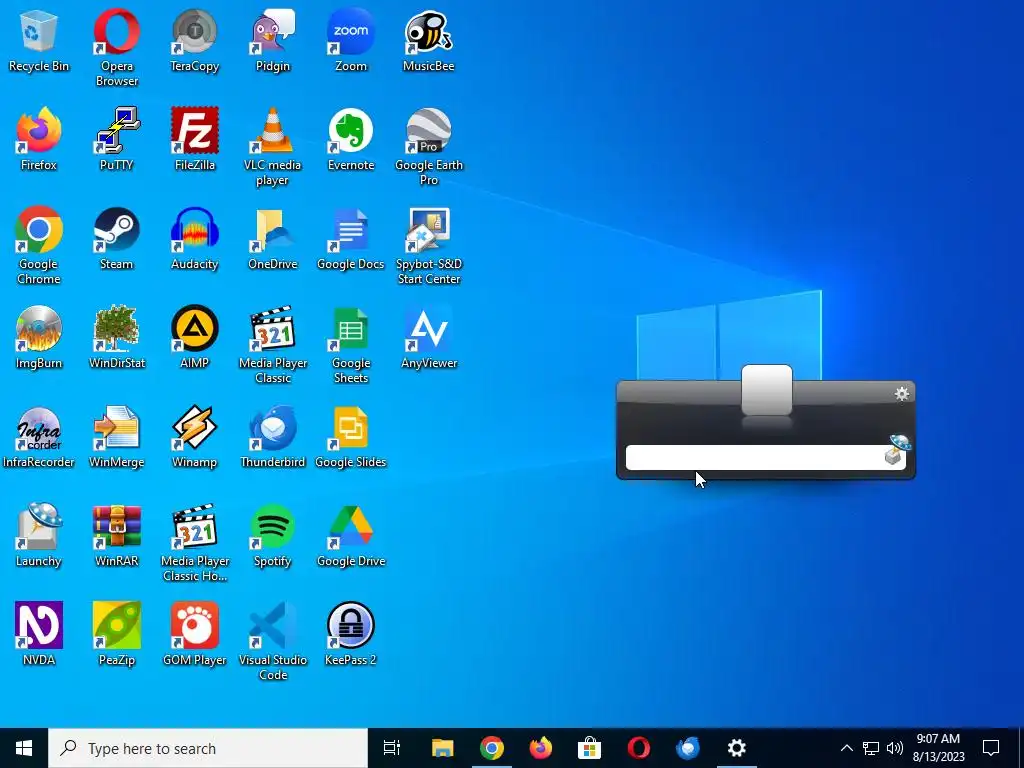Open Launchy options gear icon
This screenshot has width=1024, height=768.
pos(902,393)
